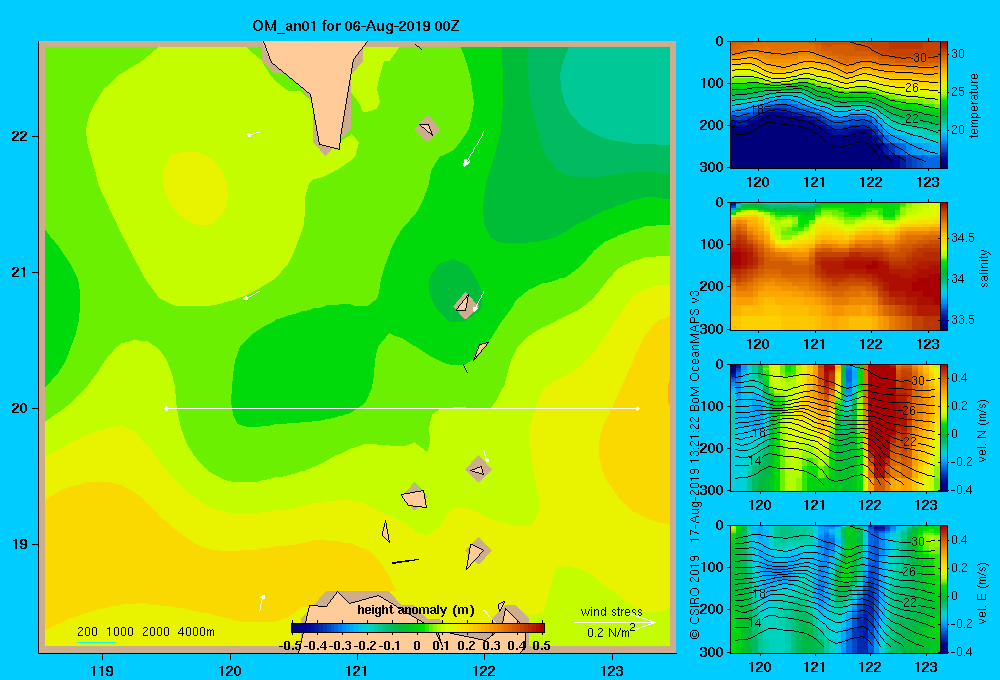Open the vel. E velocity section panel
Image resolution: width=1000 pixels, height=680 pixels.
click(835, 589)
